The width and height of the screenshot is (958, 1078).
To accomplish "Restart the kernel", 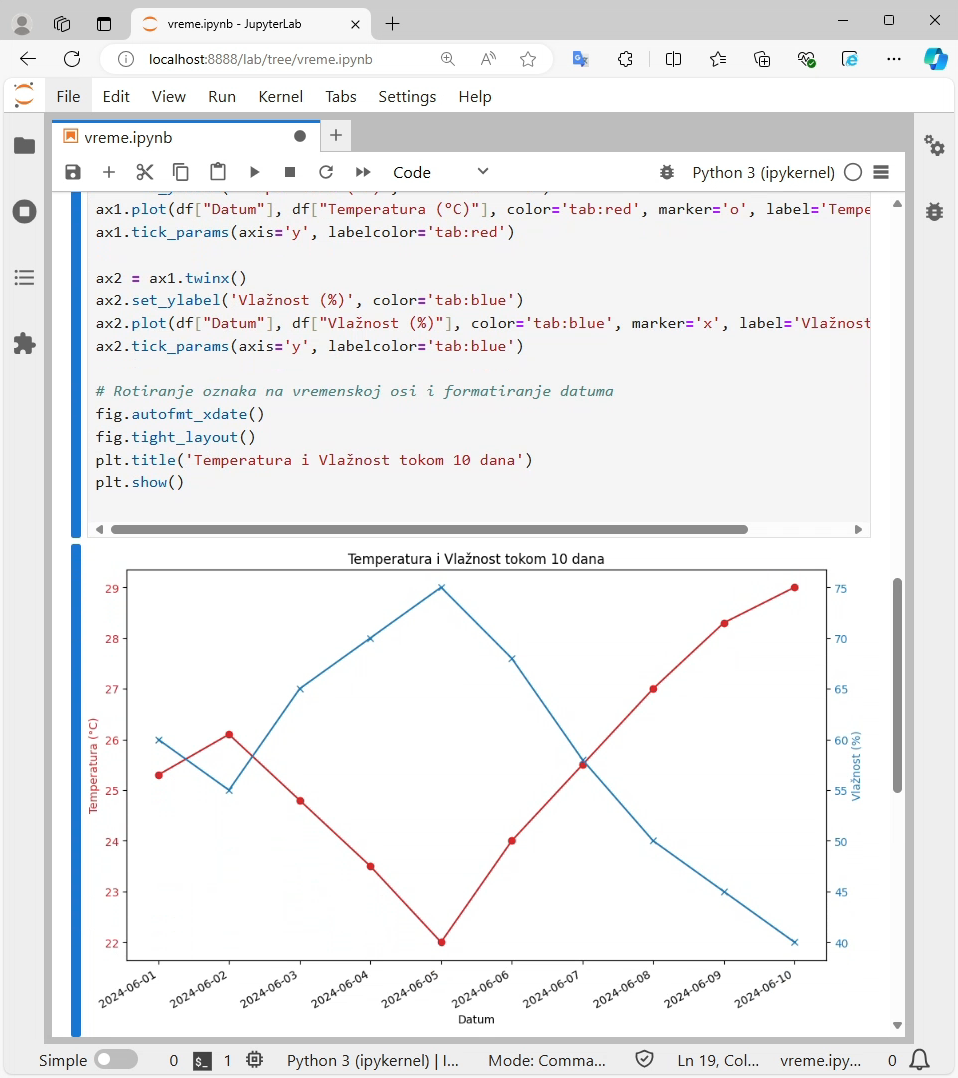I will click(x=326, y=172).
